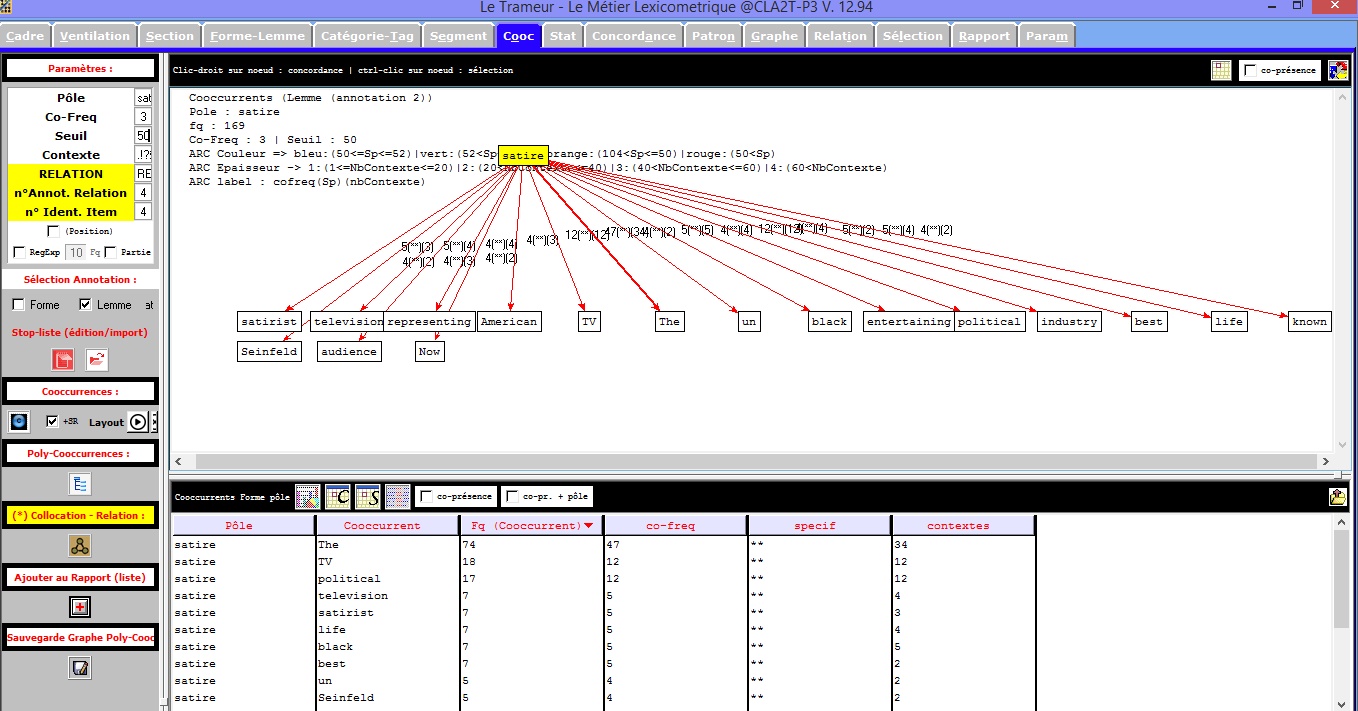The height and width of the screenshot is (711, 1358).
Task: Click the 'S' table icon in cooccurrents toolbar
Action: pyautogui.click(x=368, y=496)
